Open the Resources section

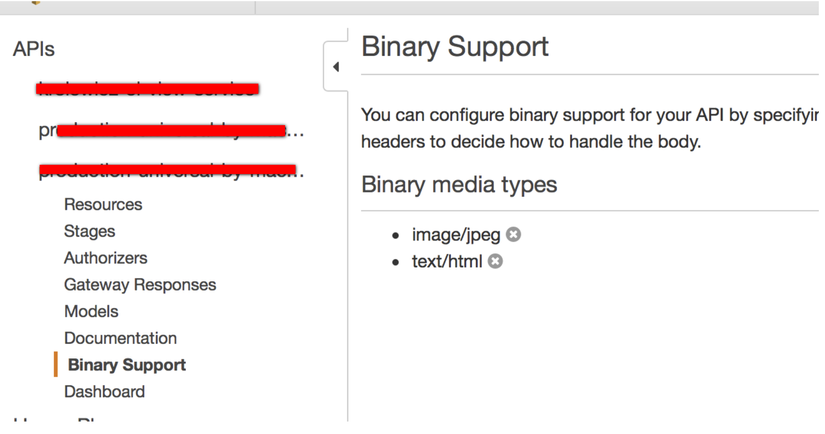pos(103,204)
